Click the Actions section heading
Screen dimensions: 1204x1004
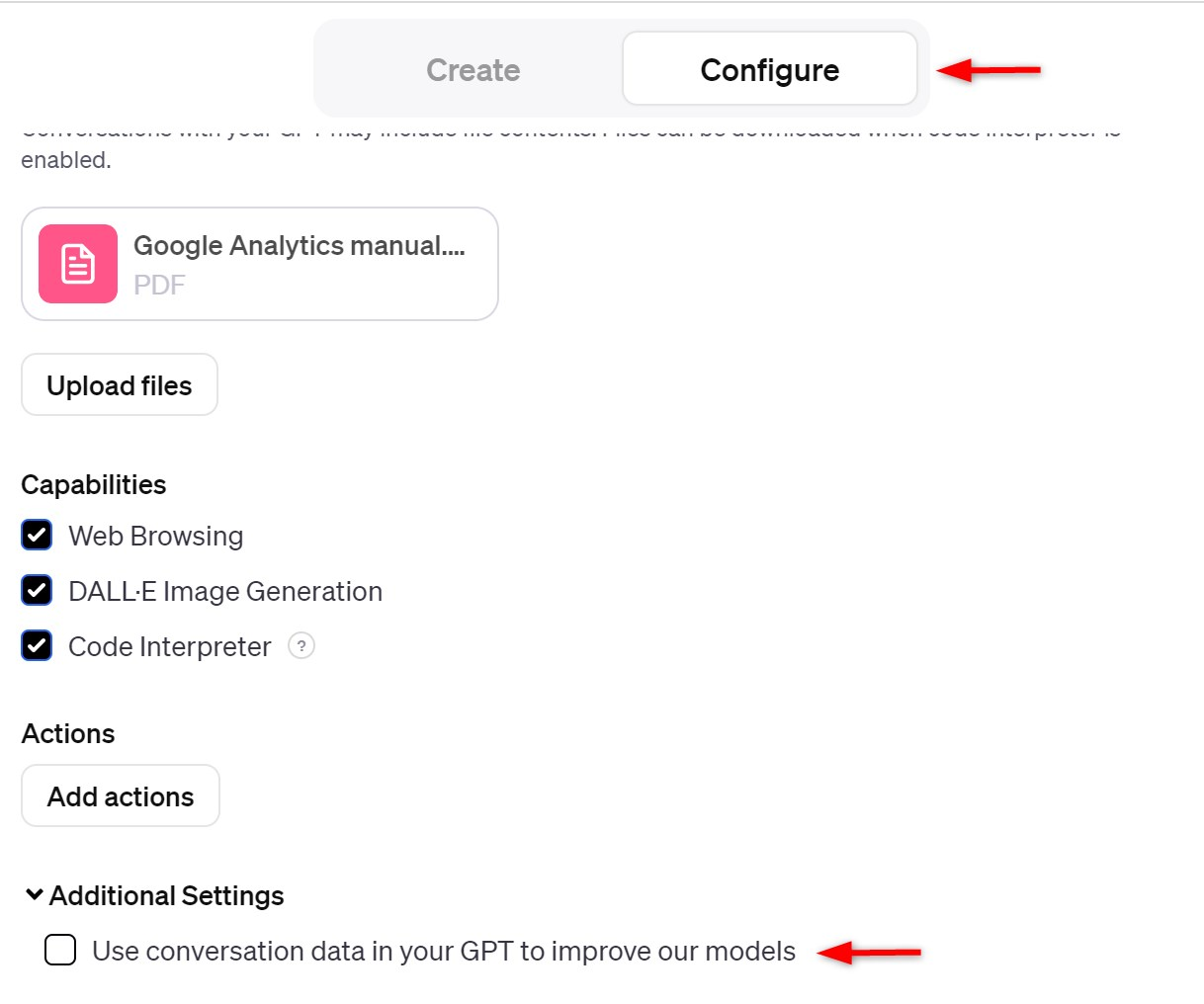point(68,734)
